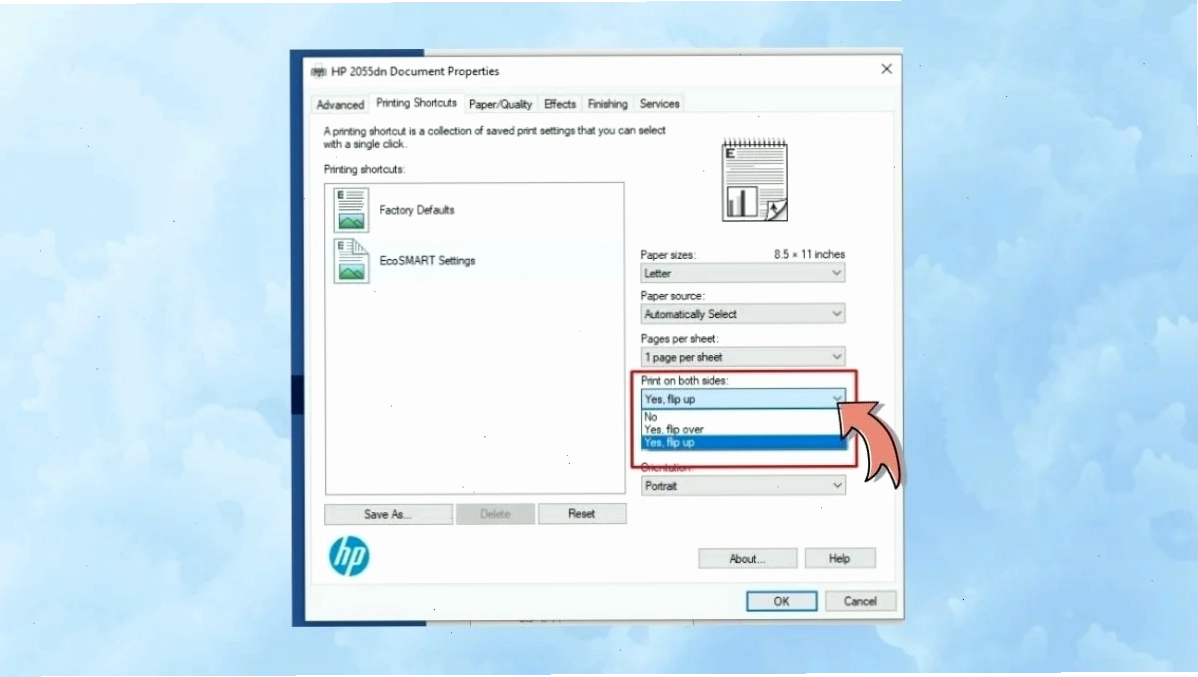This screenshot has height=677, width=1198.
Task: Click the EcoSMART Settings shortcut icon
Action: pyautogui.click(x=351, y=261)
